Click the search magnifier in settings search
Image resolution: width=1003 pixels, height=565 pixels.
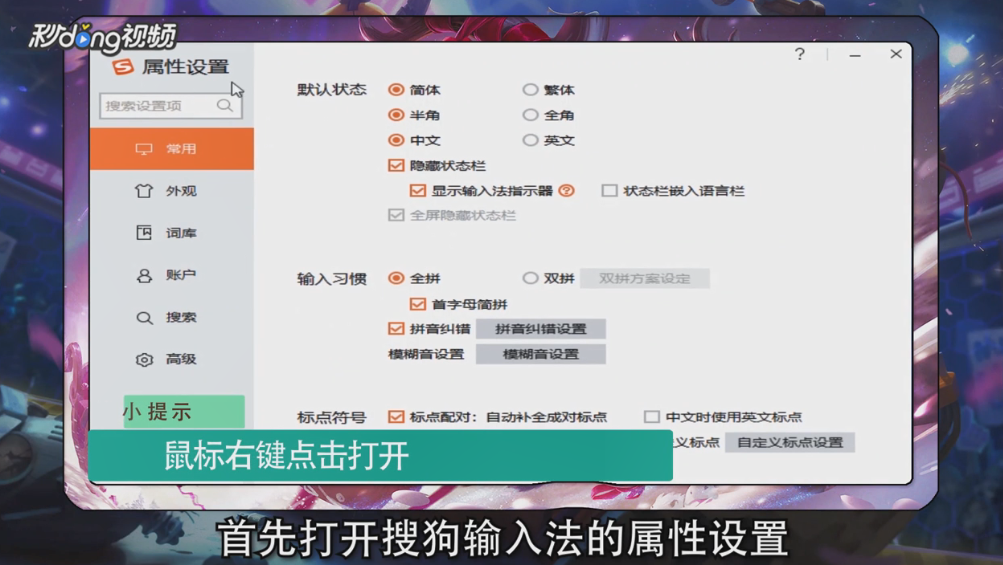225,106
